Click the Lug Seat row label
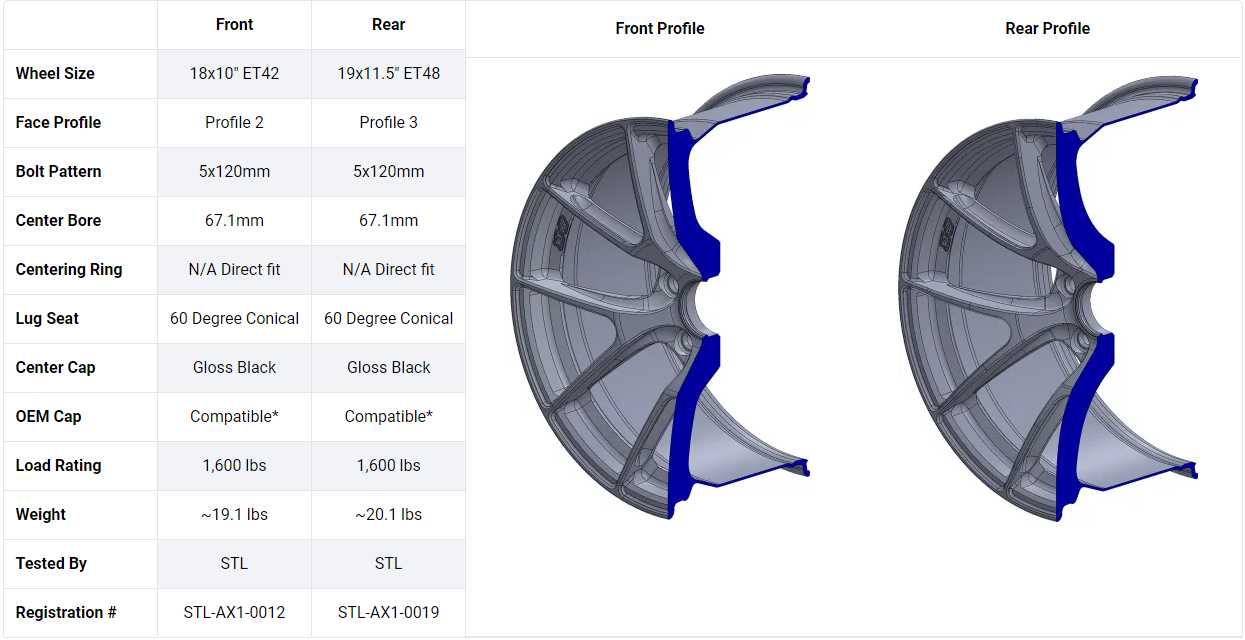The image size is (1245, 640). (47, 319)
